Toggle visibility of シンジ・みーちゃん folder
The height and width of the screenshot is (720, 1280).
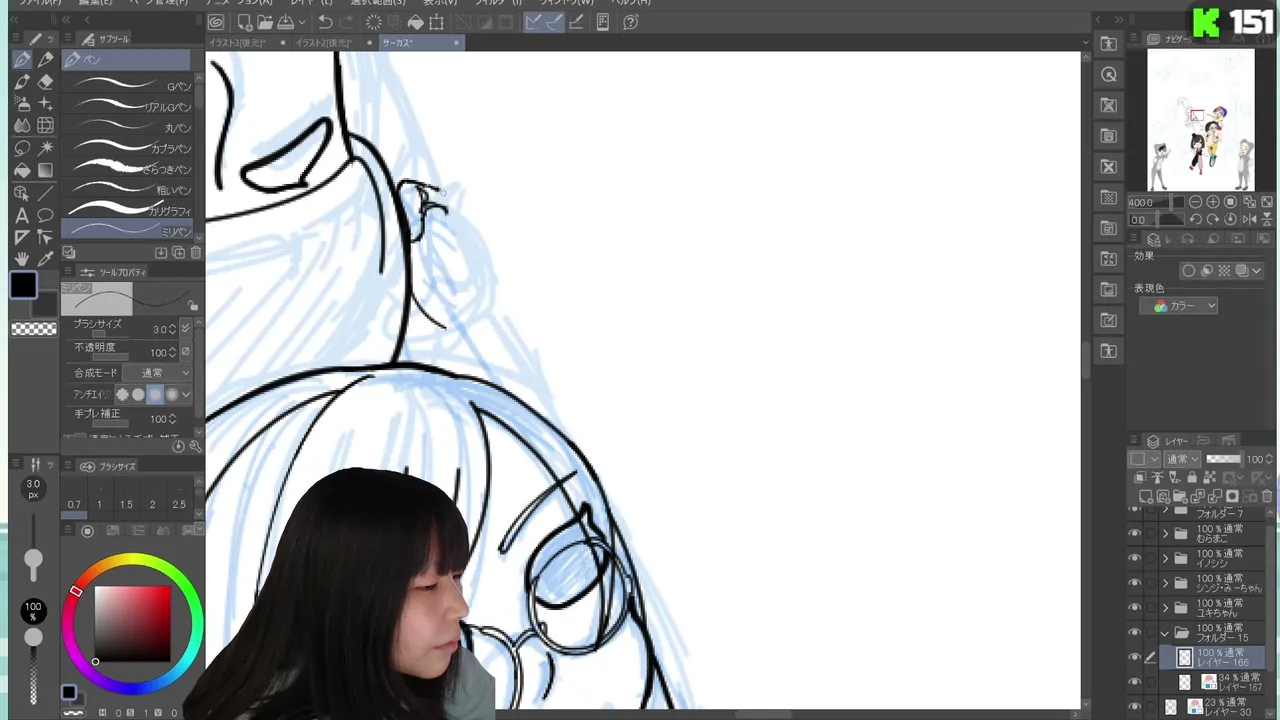click(1134, 583)
